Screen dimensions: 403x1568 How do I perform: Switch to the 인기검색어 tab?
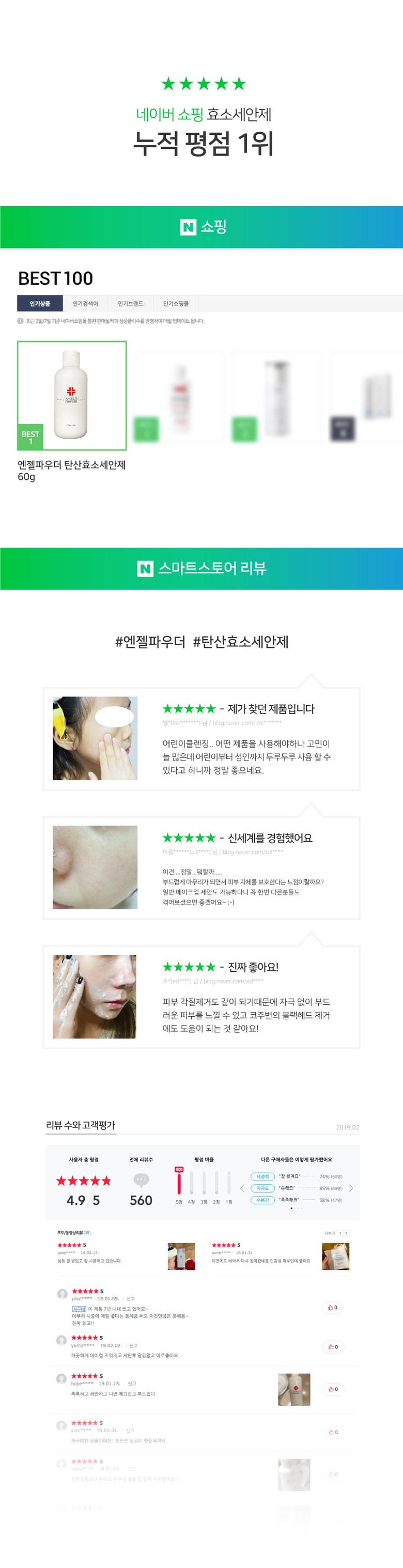(x=85, y=303)
